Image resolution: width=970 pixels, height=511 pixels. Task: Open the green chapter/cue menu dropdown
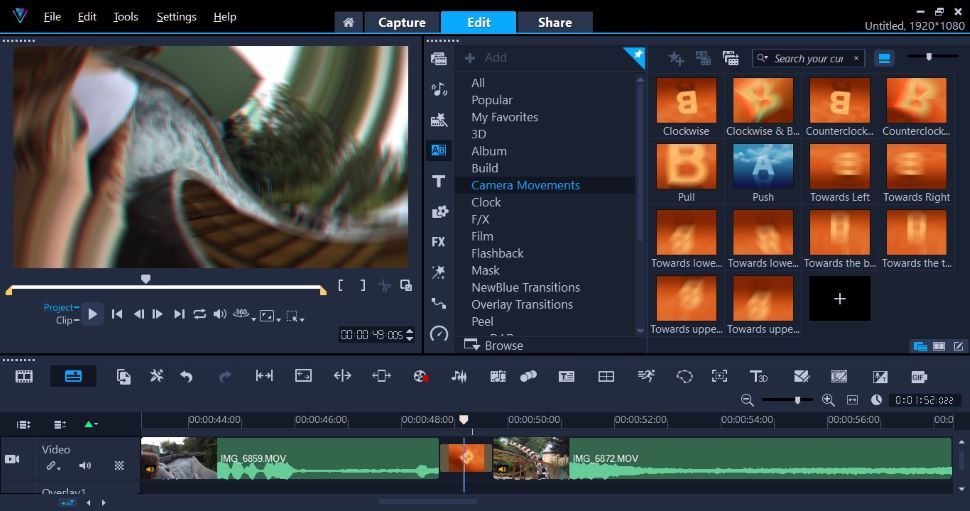tap(91, 424)
